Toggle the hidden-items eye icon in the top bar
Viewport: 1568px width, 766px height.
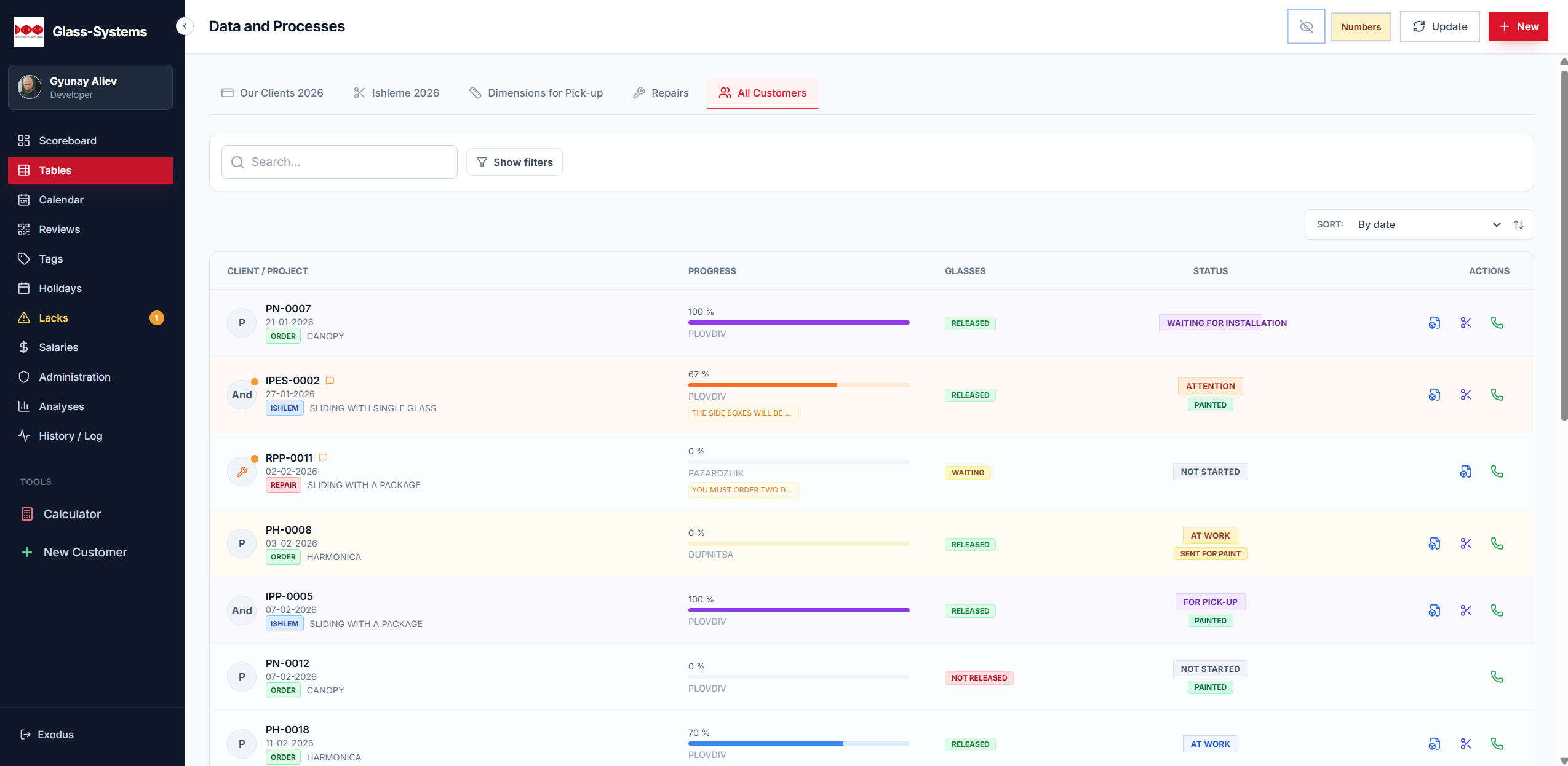1305,26
